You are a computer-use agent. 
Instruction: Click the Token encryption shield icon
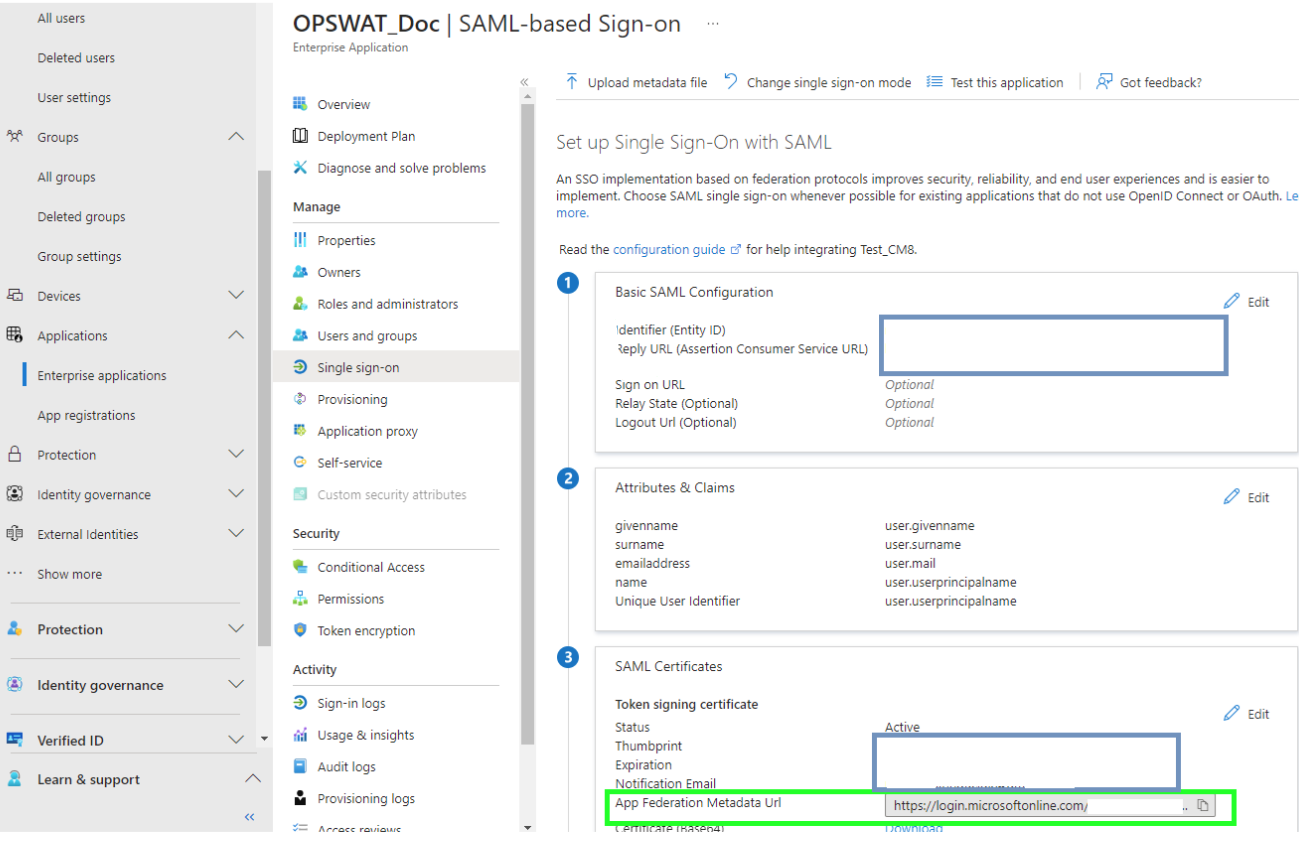click(300, 631)
